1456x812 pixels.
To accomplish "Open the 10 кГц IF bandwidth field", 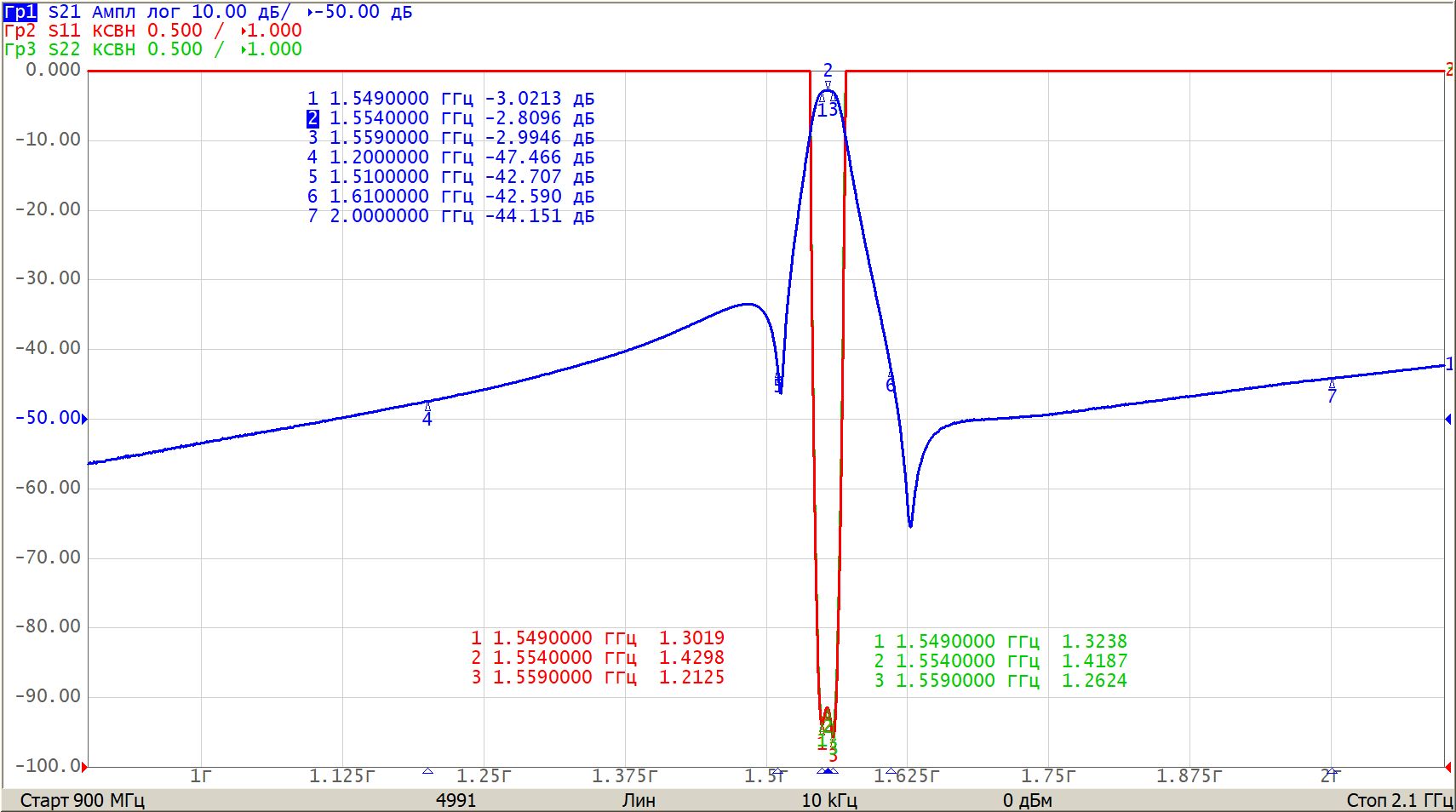I will coord(828,800).
